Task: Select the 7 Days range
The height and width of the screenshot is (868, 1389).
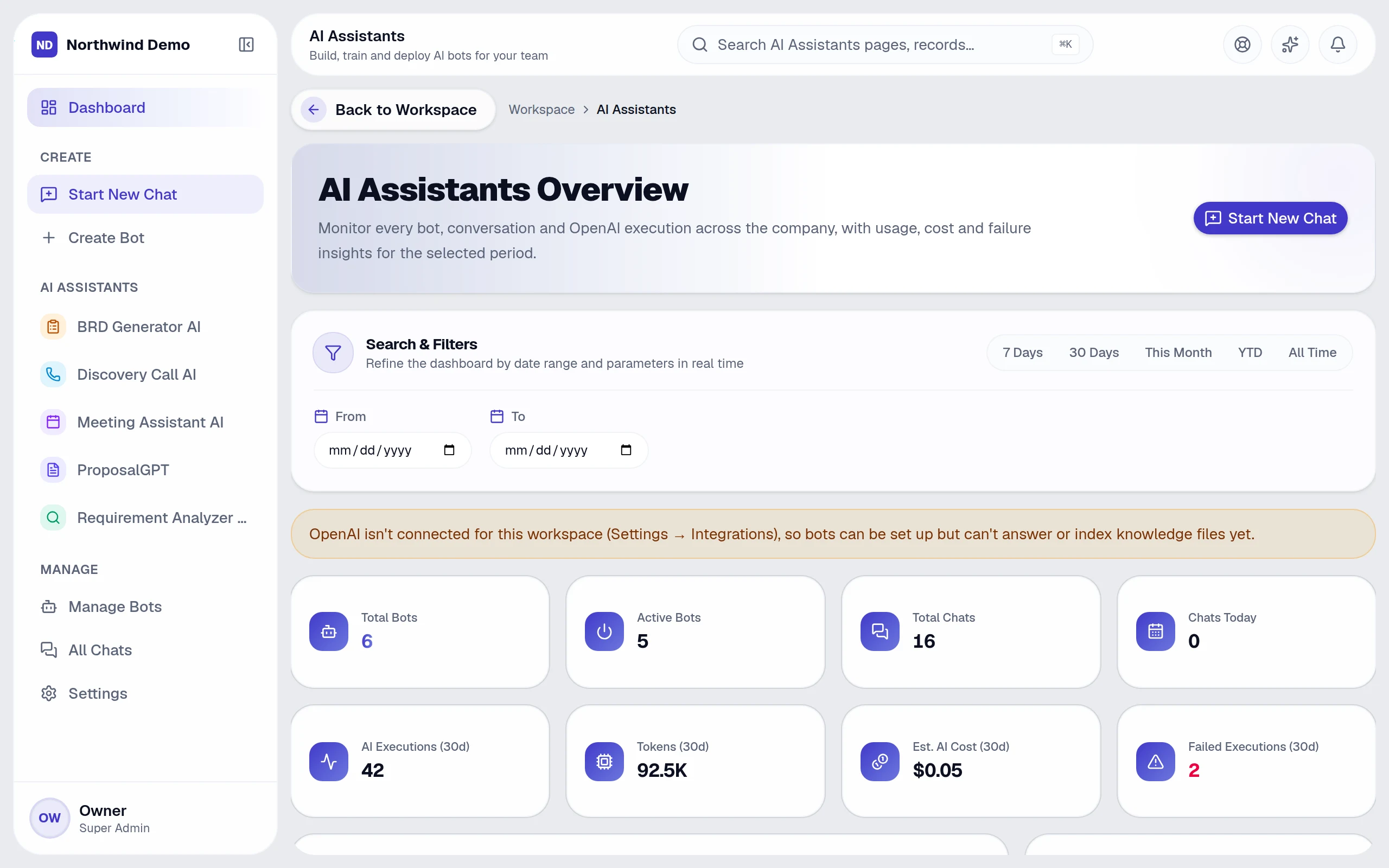Action: coord(1022,353)
